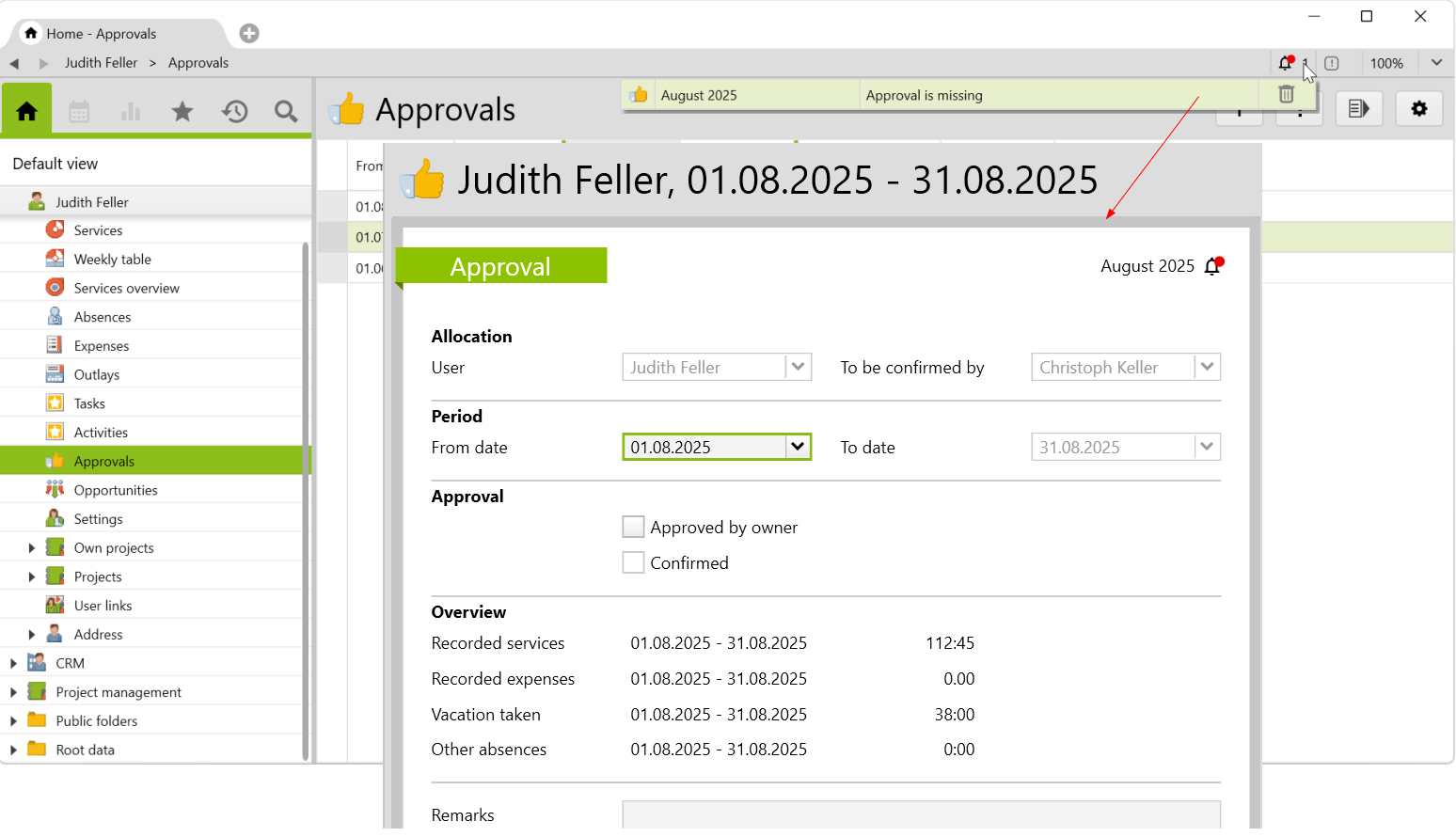Open the zoom level dropdown arrow

tap(1436, 63)
